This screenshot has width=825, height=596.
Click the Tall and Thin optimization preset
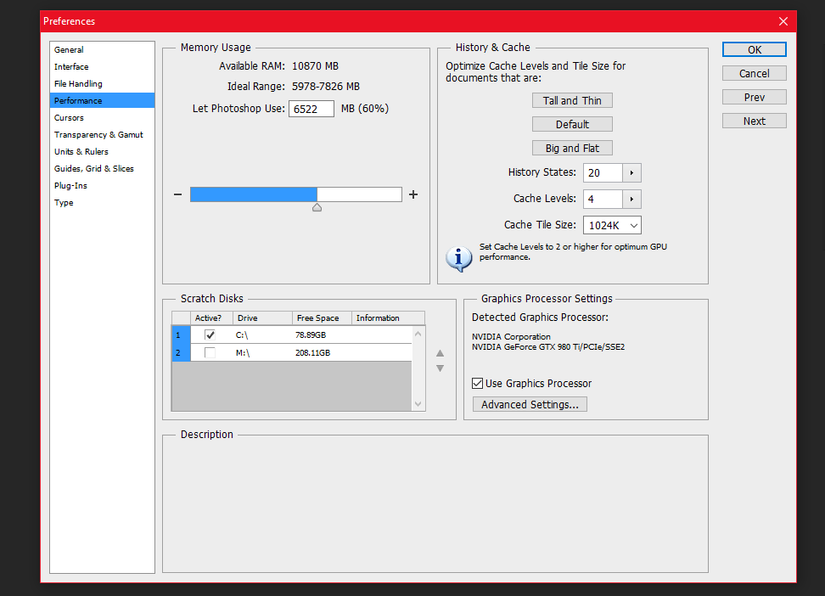point(572,100)
